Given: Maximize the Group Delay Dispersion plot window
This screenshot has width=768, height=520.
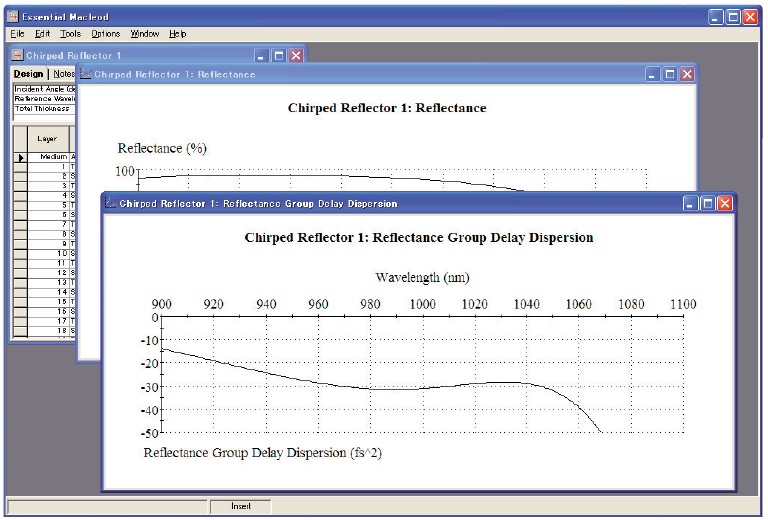Looking at the screenshot, I should (x=708, y=203).
